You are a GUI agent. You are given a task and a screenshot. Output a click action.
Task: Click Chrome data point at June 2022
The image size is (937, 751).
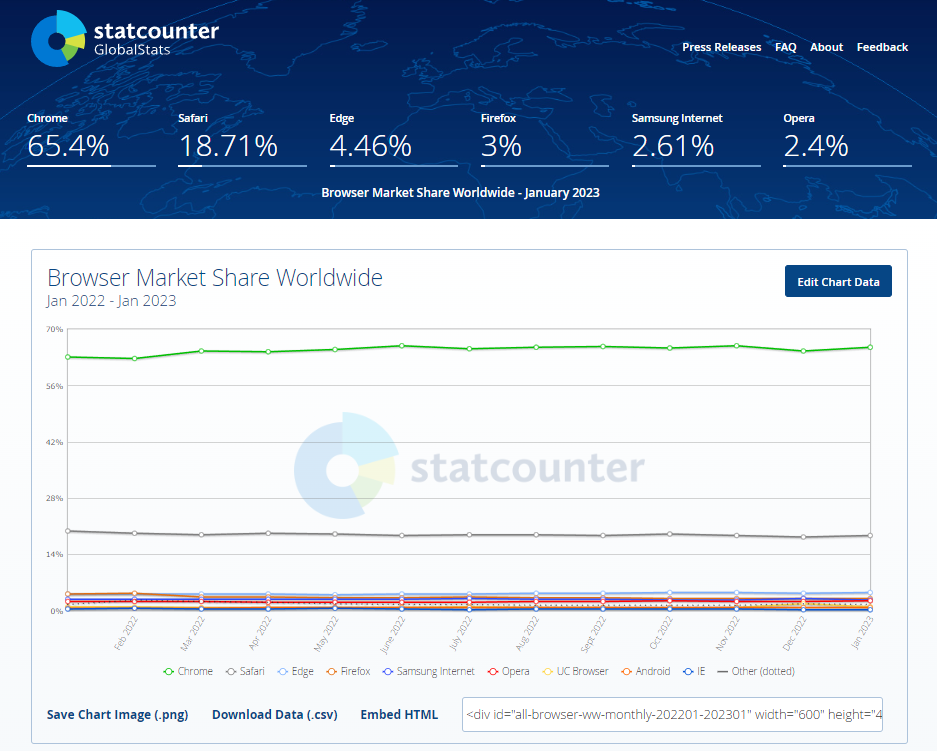[402, 346]
